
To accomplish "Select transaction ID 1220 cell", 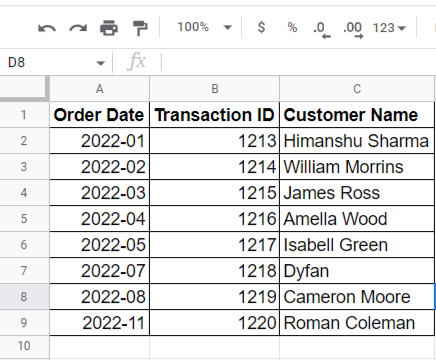I will (x=215, y=323).
